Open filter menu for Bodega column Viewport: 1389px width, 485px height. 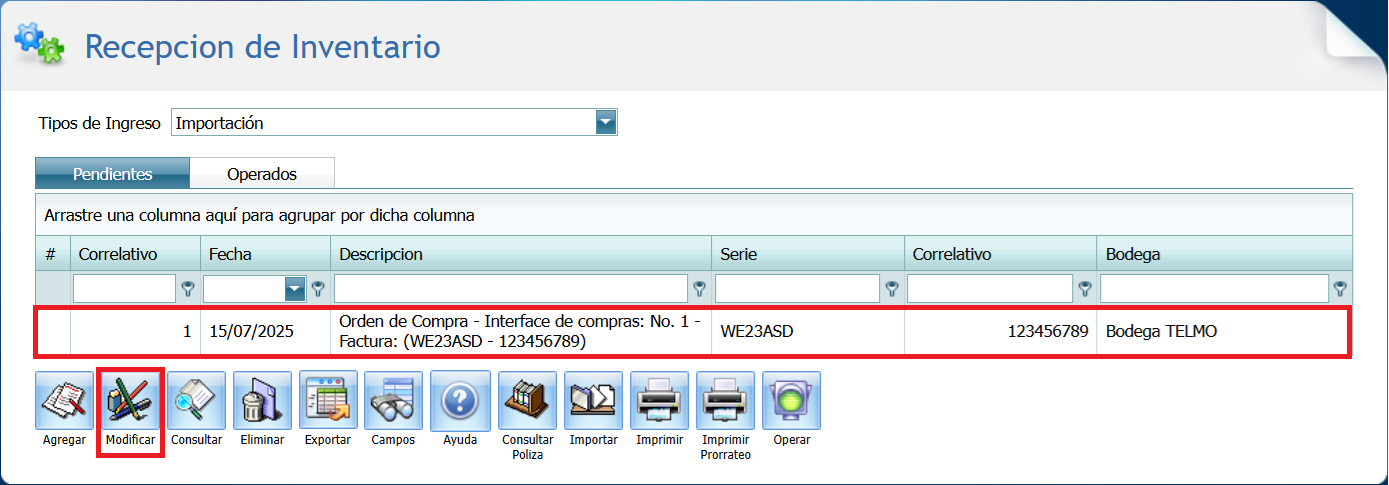[1340, 288]
